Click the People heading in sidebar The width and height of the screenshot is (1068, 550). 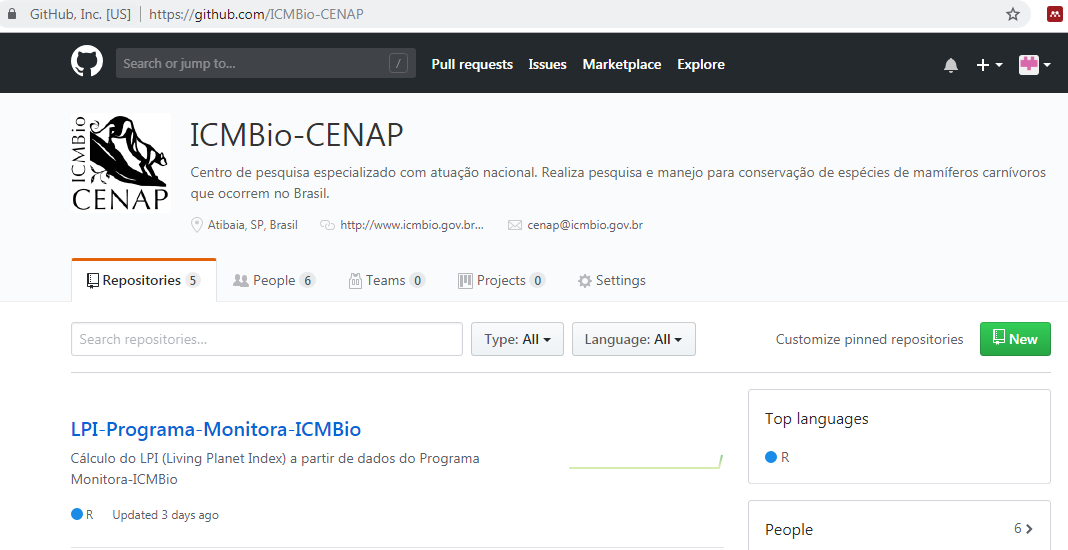[789, 530]
